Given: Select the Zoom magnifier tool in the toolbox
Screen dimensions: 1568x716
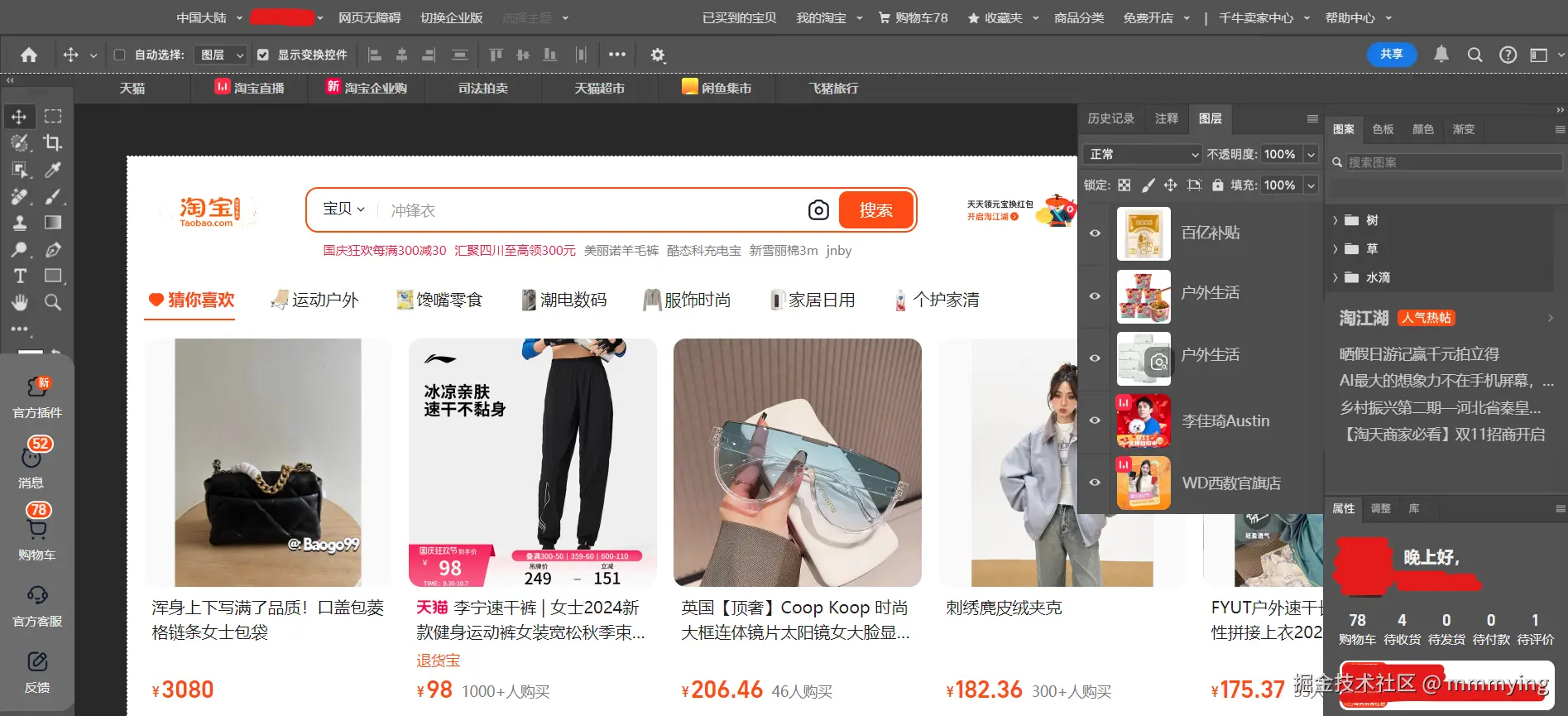Looking at the screenshot, I should [x=53, y=302].
